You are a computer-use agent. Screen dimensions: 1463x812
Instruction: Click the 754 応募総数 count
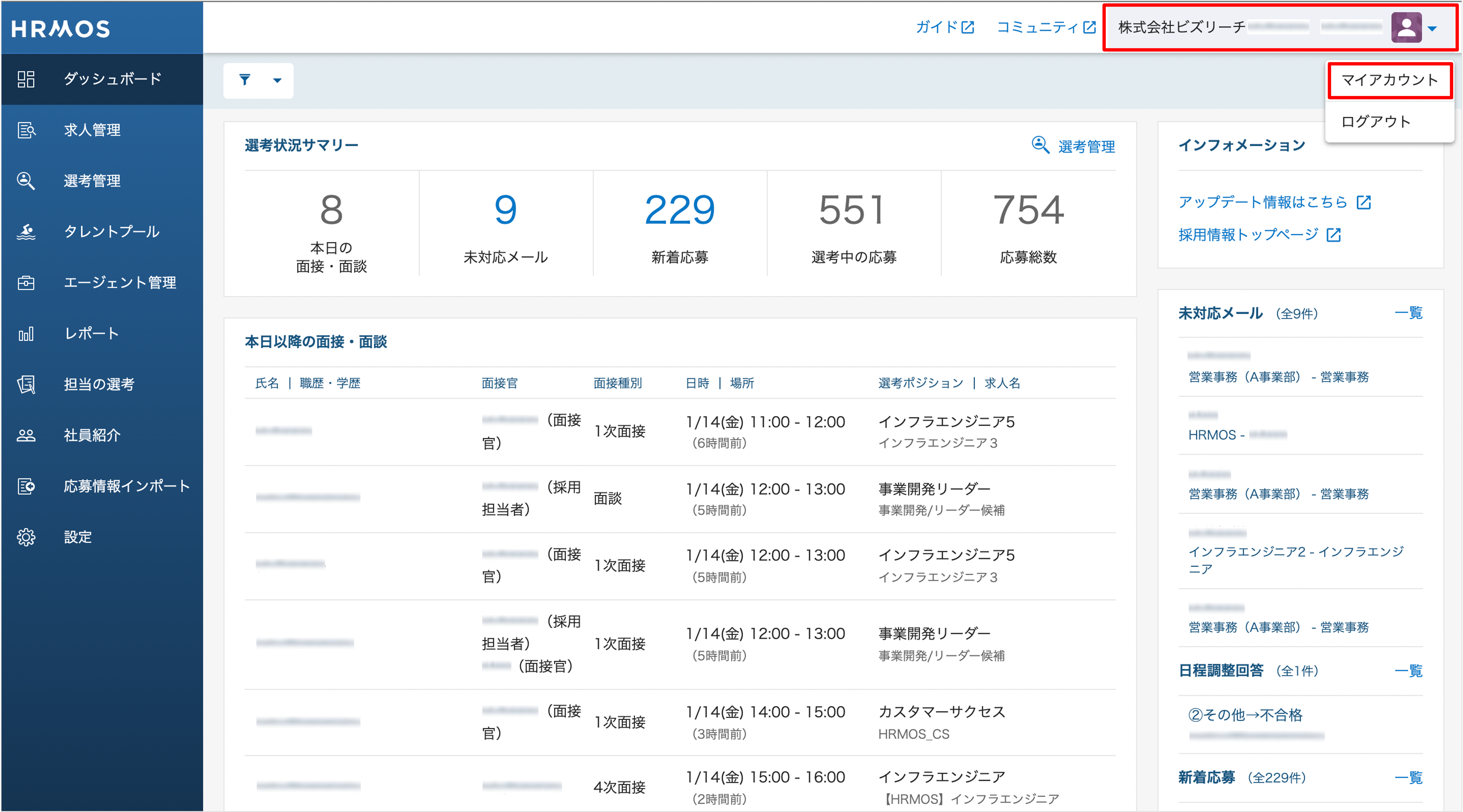tap(1029, 209)
